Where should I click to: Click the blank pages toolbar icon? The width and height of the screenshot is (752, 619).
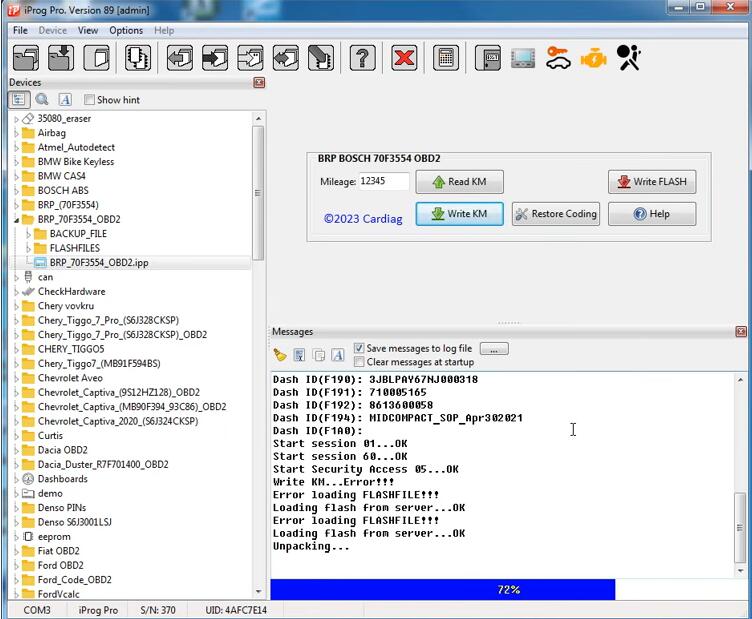(x=96, y=58)
